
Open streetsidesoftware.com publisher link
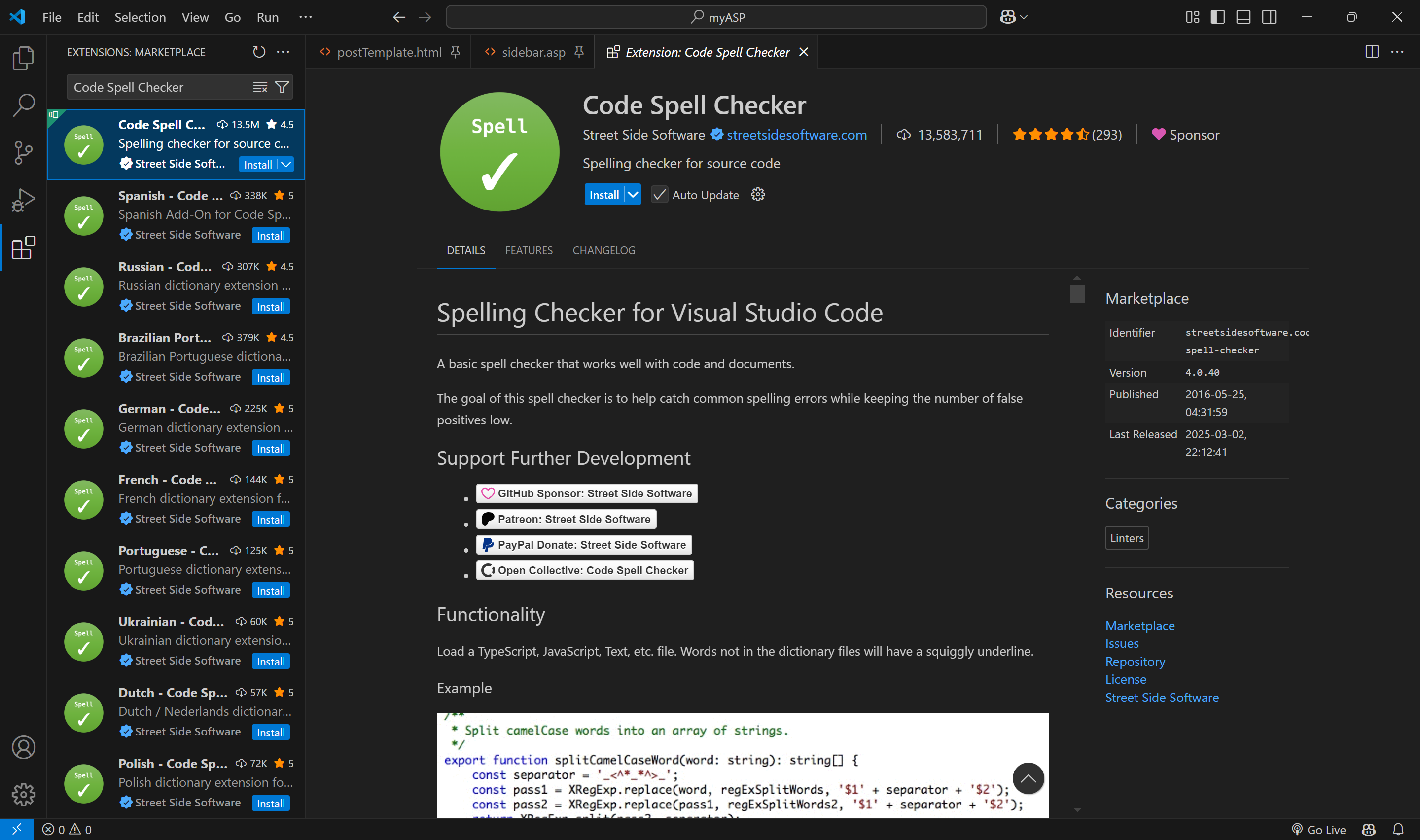[x=796, y=135]
